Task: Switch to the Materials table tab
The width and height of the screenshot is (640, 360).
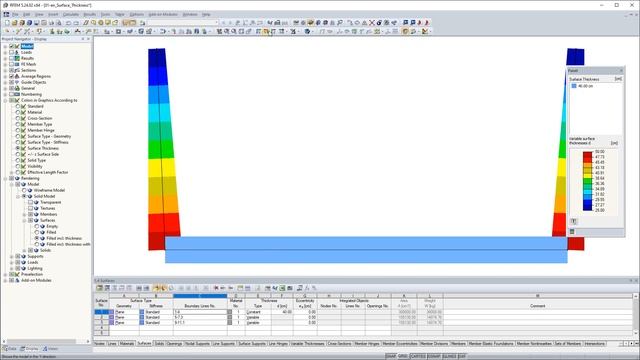Action: click(x=127, y=344)
